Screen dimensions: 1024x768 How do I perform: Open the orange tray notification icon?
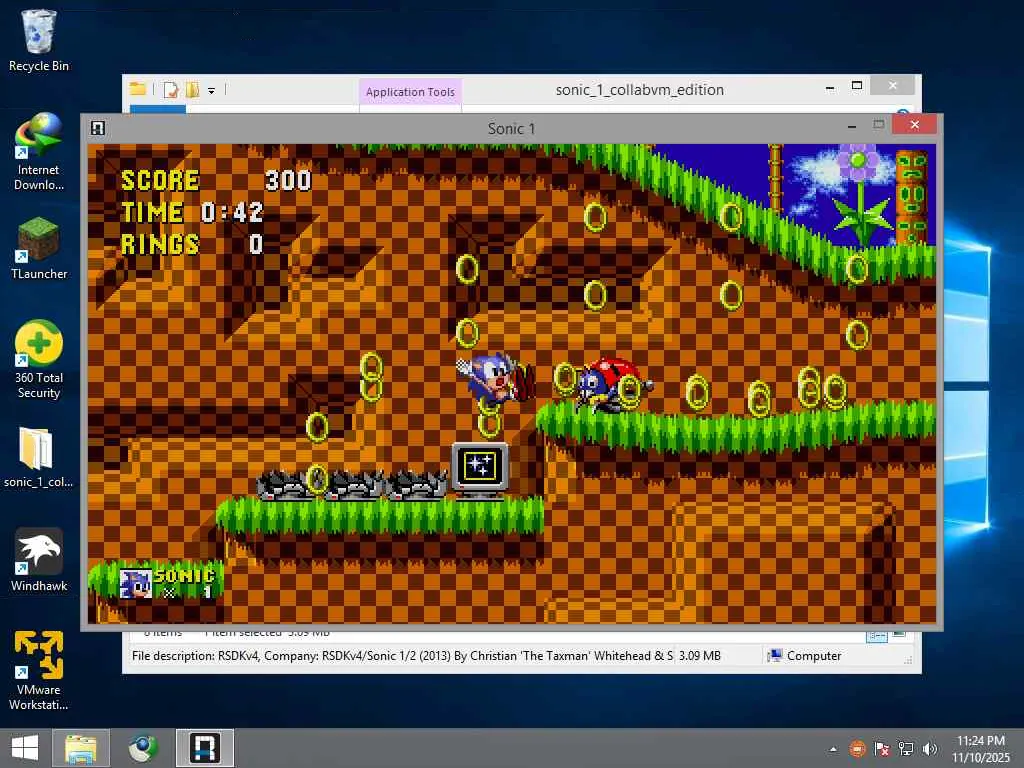857,749
